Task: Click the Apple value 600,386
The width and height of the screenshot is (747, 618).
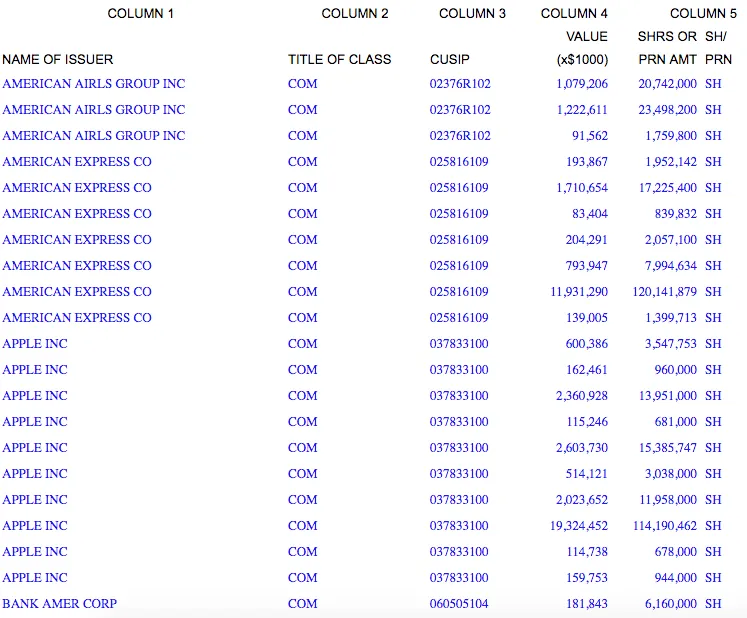Action: [x=586, y=344]
